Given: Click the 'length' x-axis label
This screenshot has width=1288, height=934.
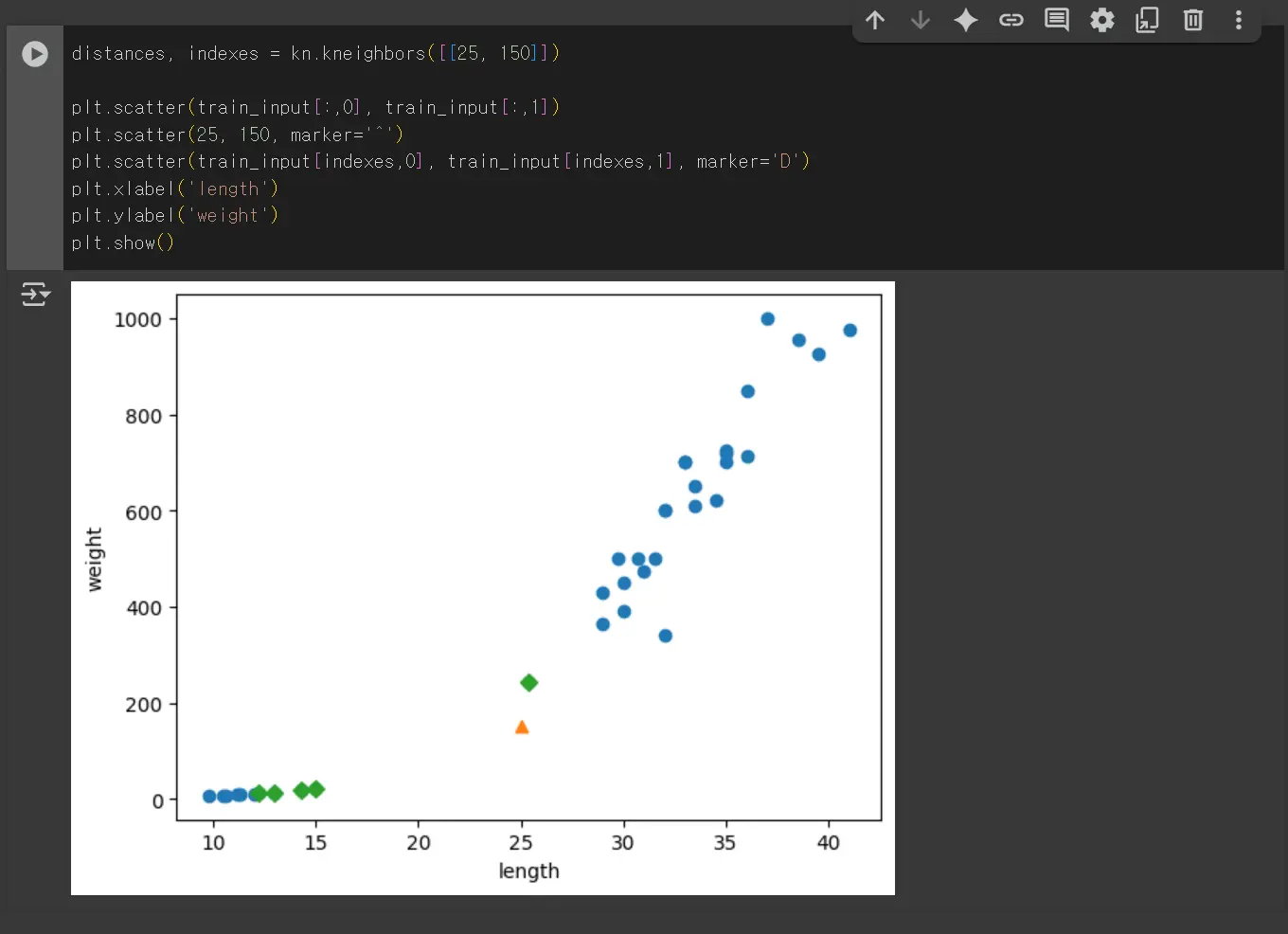Looking at the screenshot, I should [x=528, y=871].
